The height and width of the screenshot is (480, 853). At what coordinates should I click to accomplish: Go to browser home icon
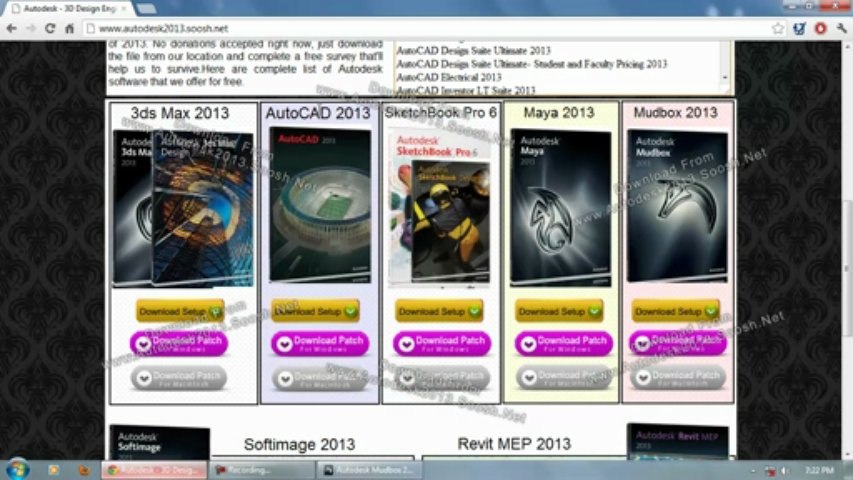pos(70,28)
